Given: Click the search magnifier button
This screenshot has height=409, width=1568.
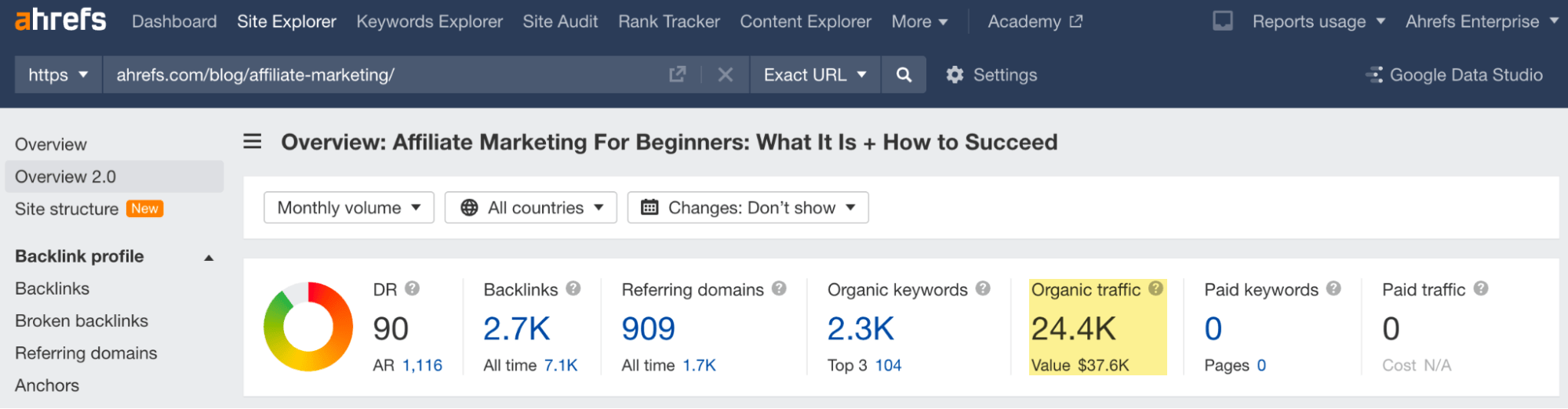Looking at the screenshot, I should [x=904, y=74].
